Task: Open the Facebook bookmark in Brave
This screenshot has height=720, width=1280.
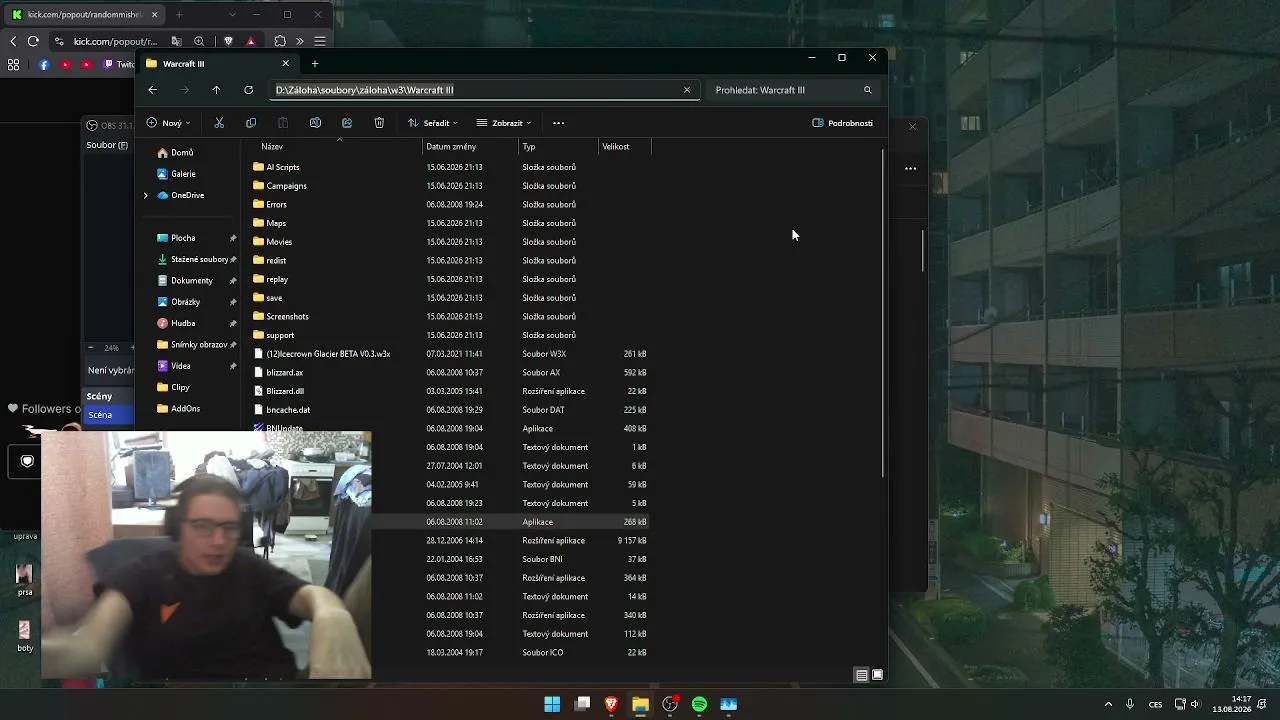Action: 44,65
